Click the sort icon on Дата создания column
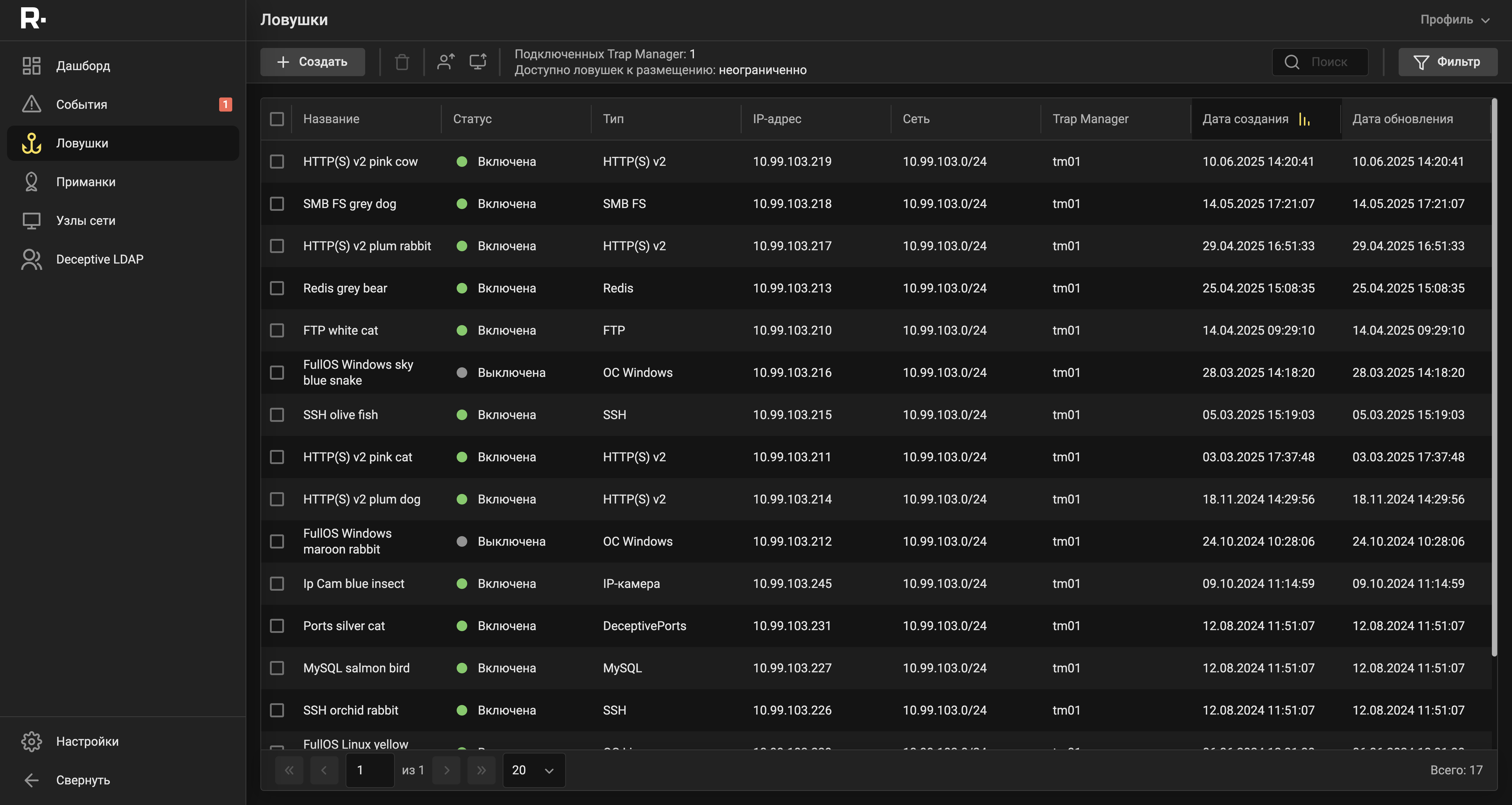Image resolution: width=1512 pixels, height=805 pixels. pos(1304,119)
